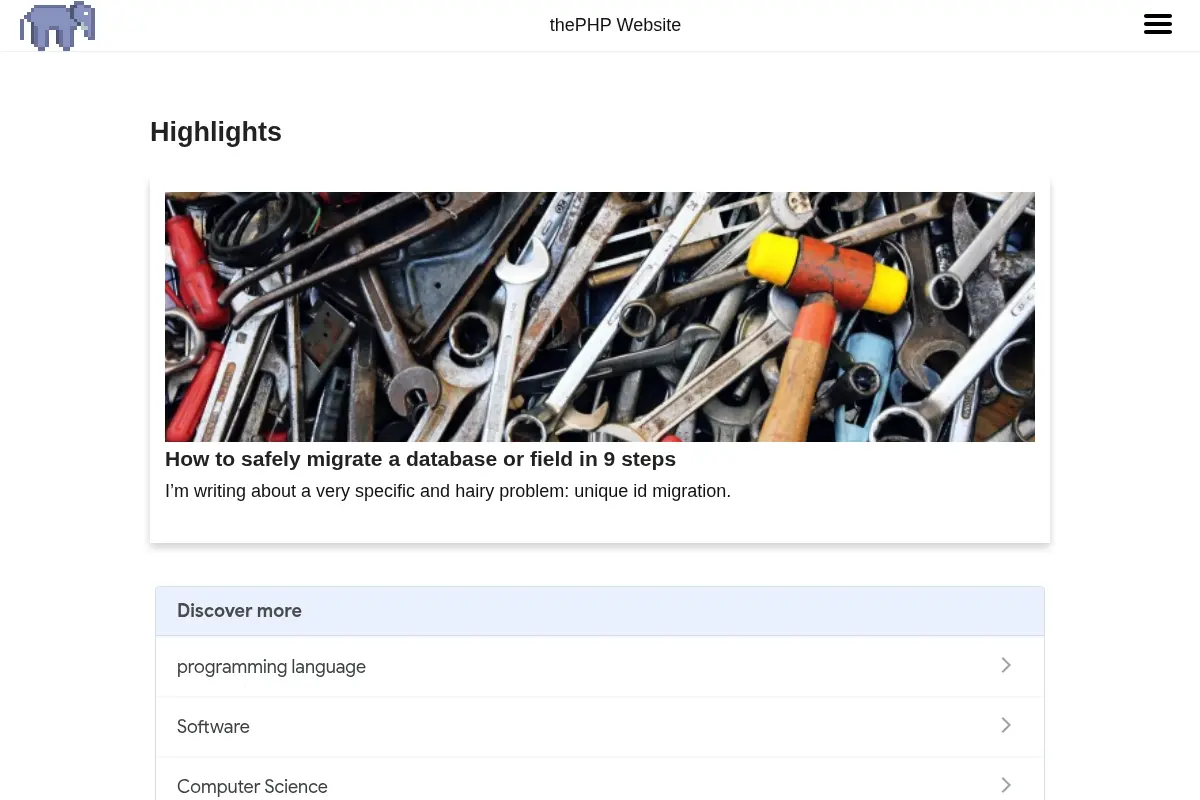
Task: Click the Discover more header
Action: click(x=600, y=611)
